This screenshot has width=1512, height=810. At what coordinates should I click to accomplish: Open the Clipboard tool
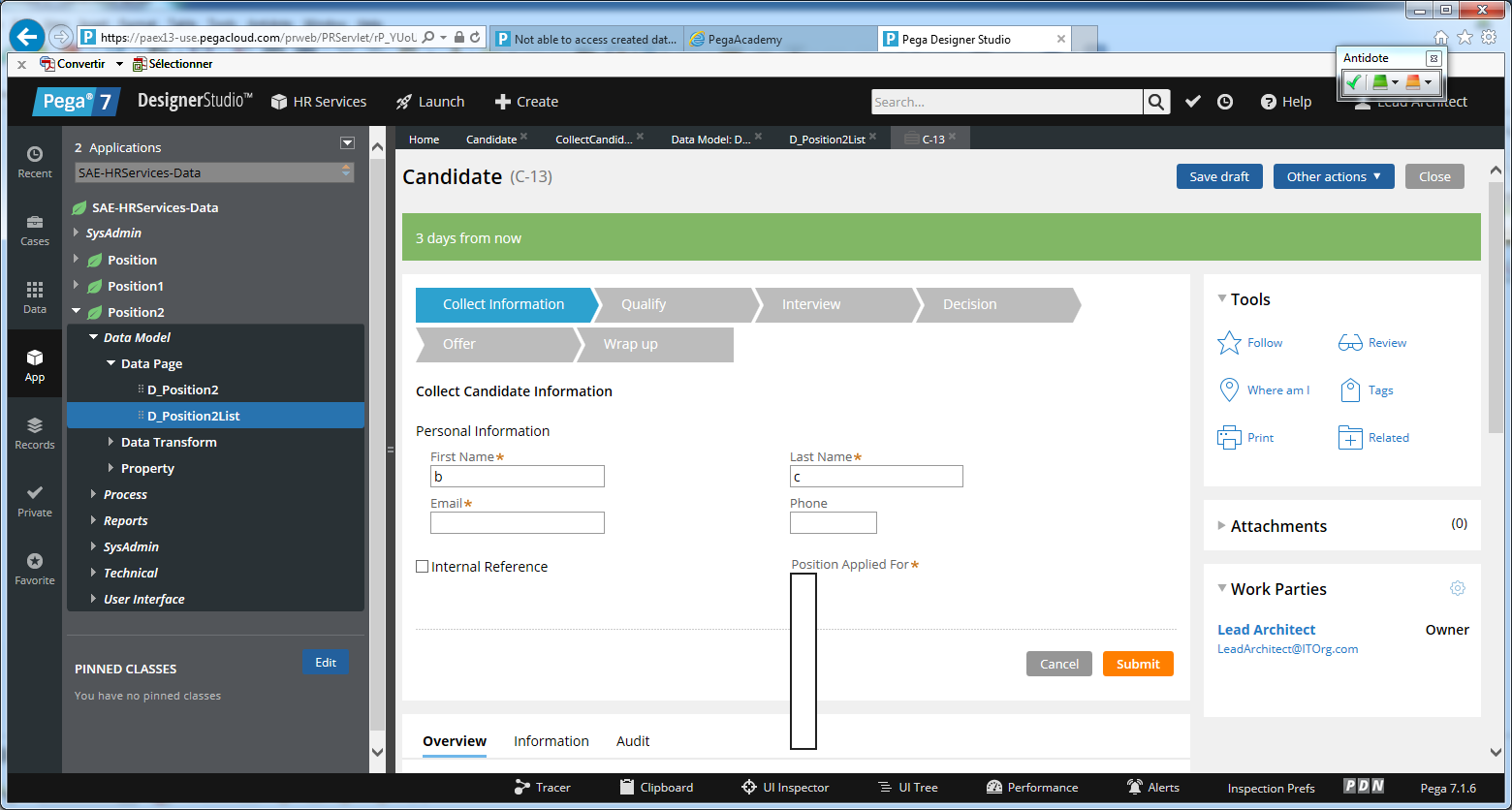tap(654, 788)
